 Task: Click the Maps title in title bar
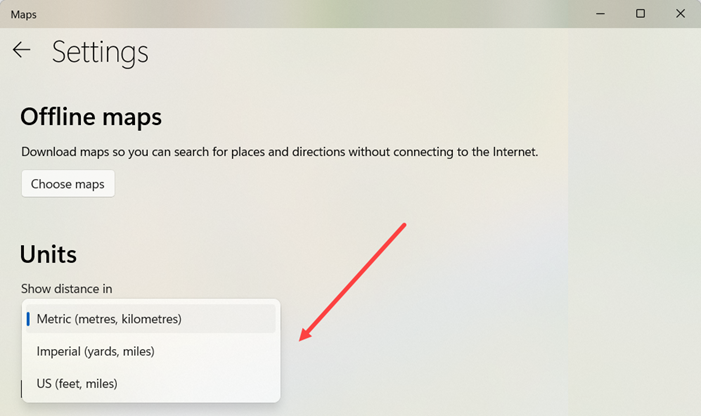(x=23, y=14)
